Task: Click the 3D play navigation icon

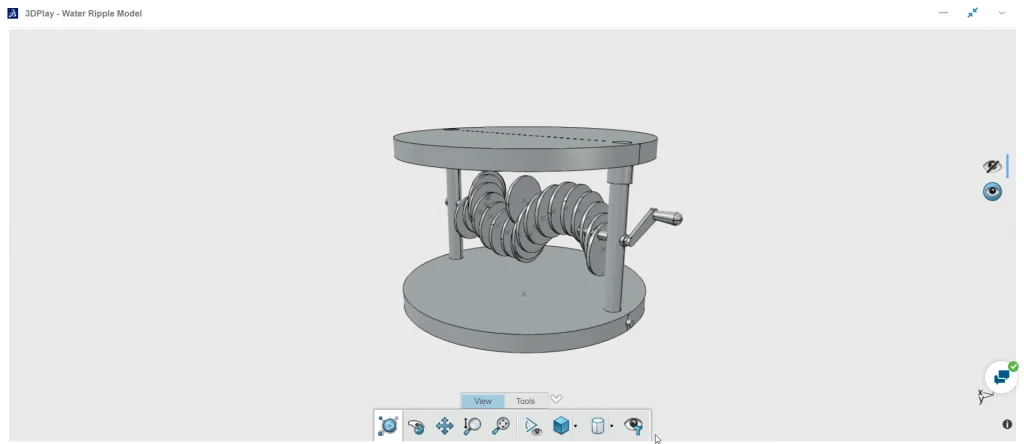Action: pos(388,426)
